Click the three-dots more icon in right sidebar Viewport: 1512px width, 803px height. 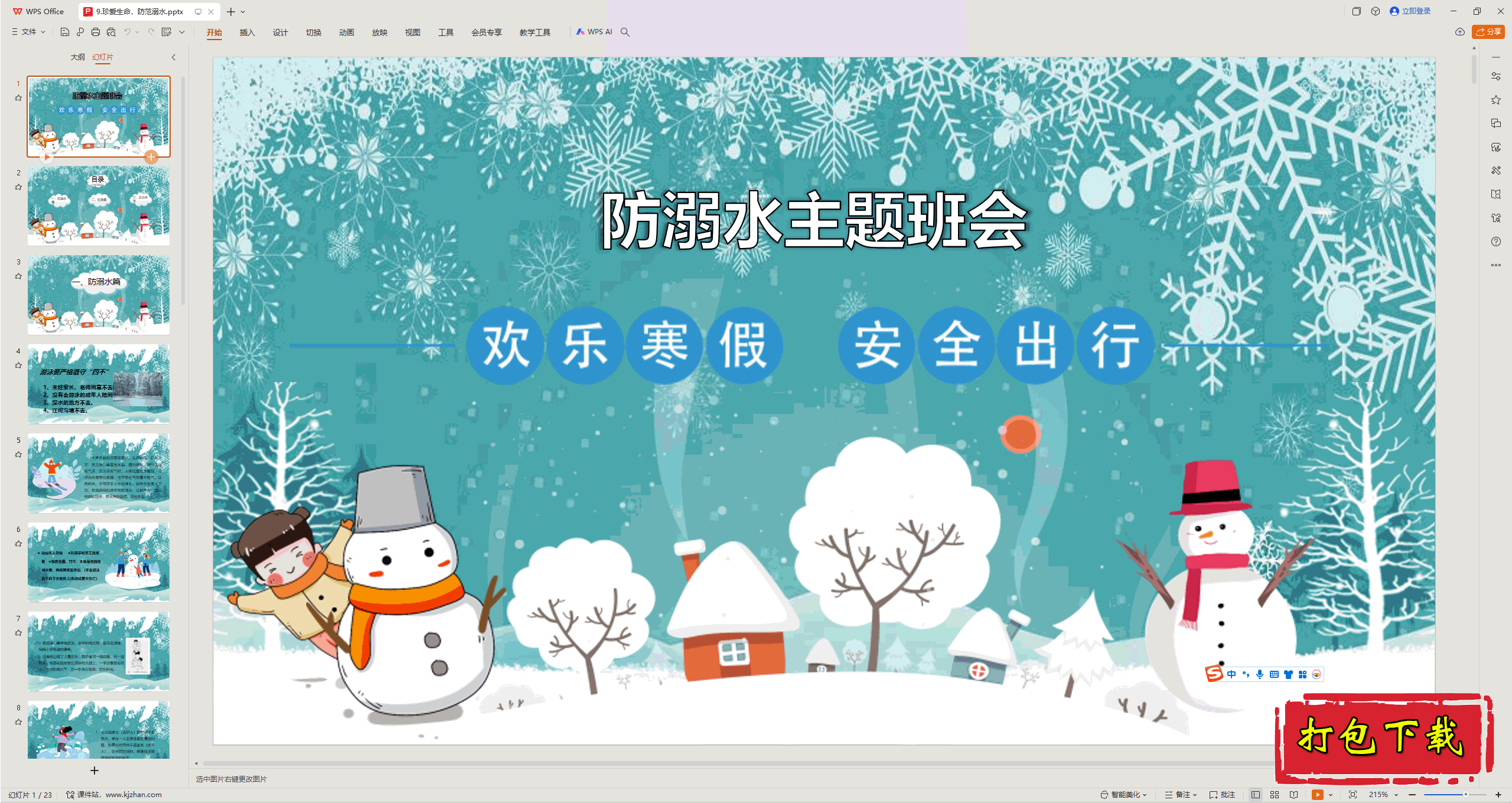1496,265
